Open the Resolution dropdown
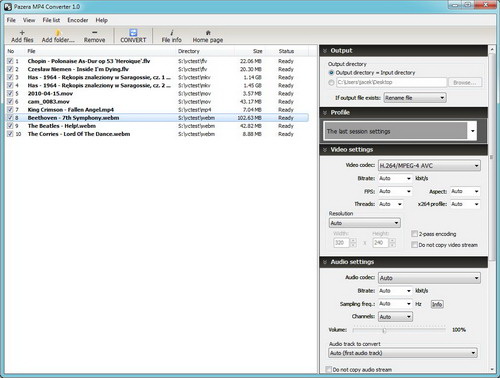The width and height of the screenshot is (500, 378). (365, 223)
